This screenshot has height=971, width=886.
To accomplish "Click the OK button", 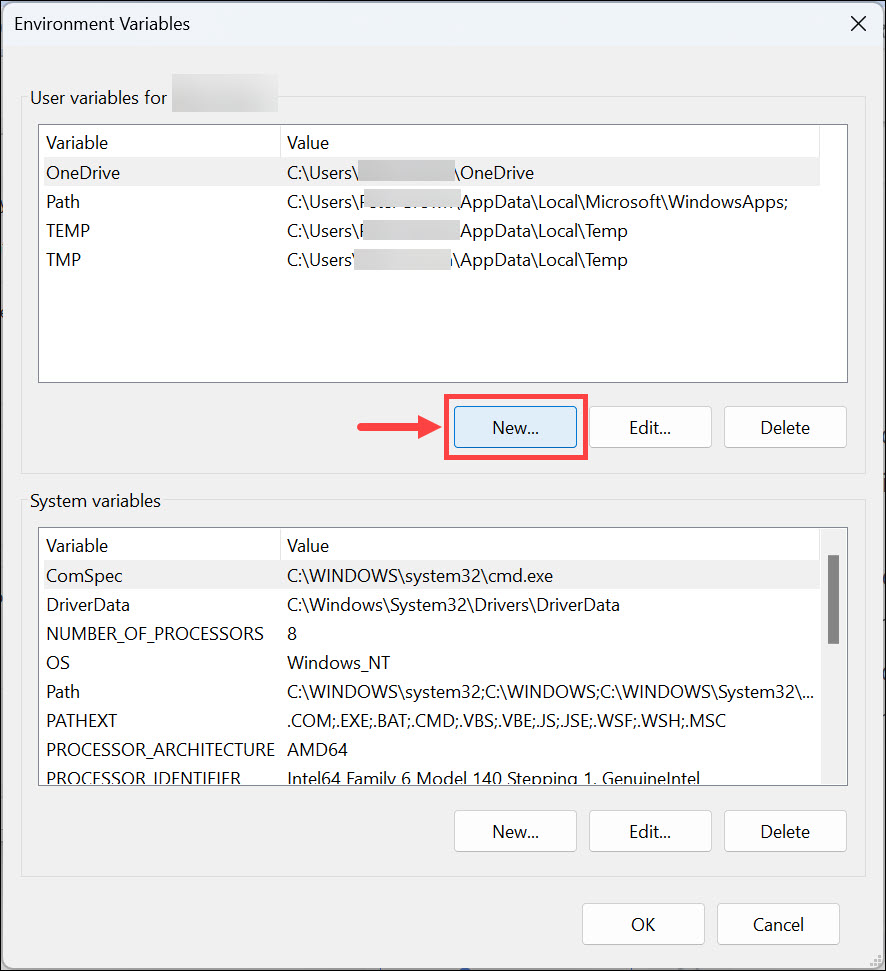I will (x=643, y=924).
